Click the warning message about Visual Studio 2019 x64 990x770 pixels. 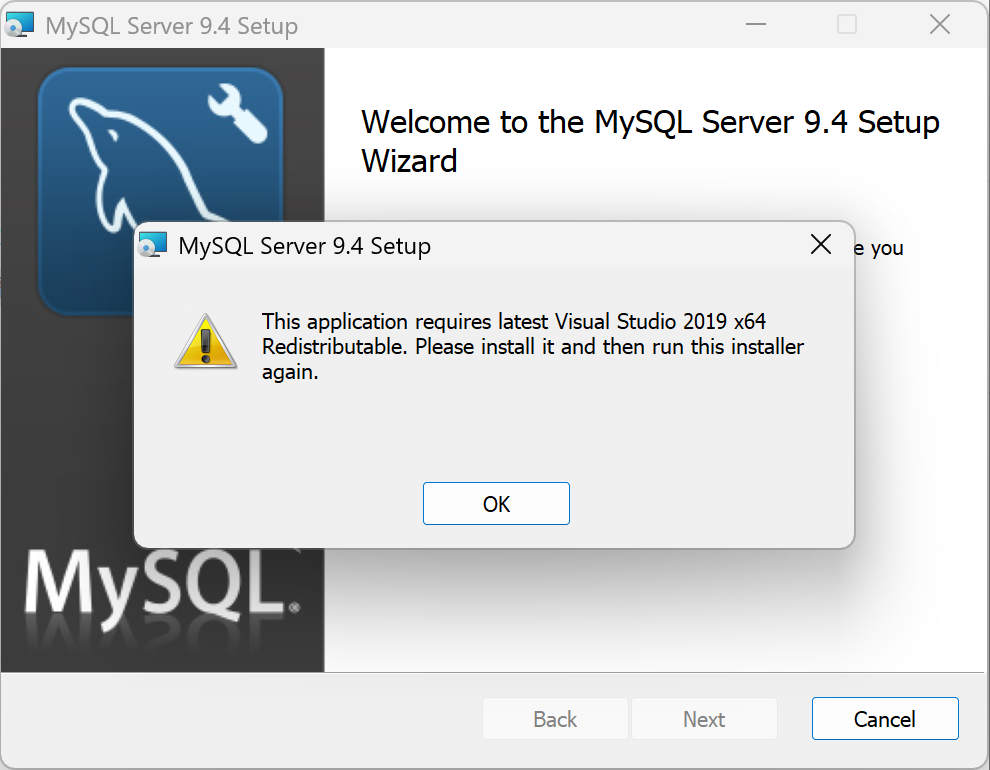pos(533,346)
